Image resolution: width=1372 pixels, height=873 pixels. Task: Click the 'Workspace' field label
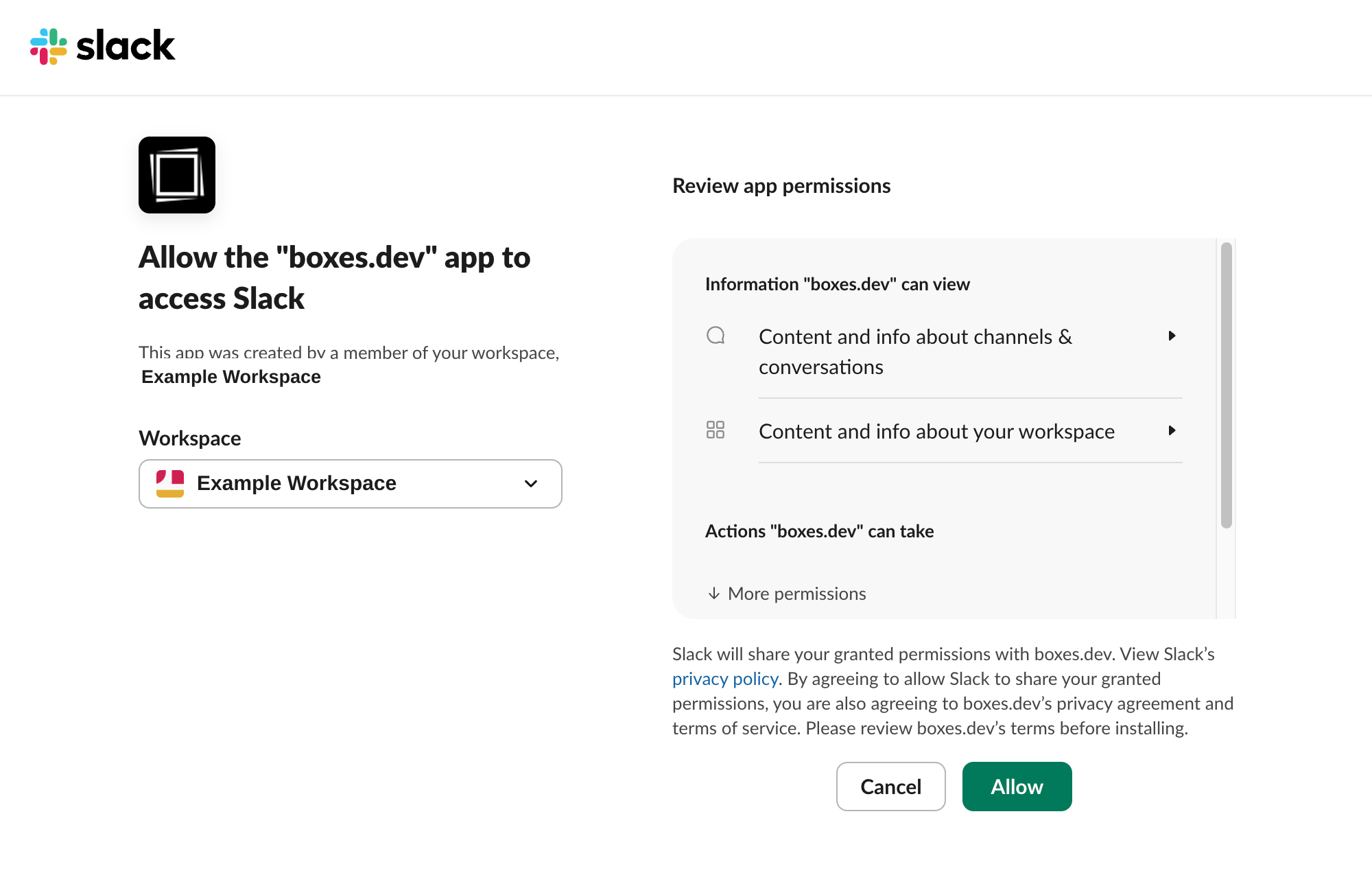190,439
